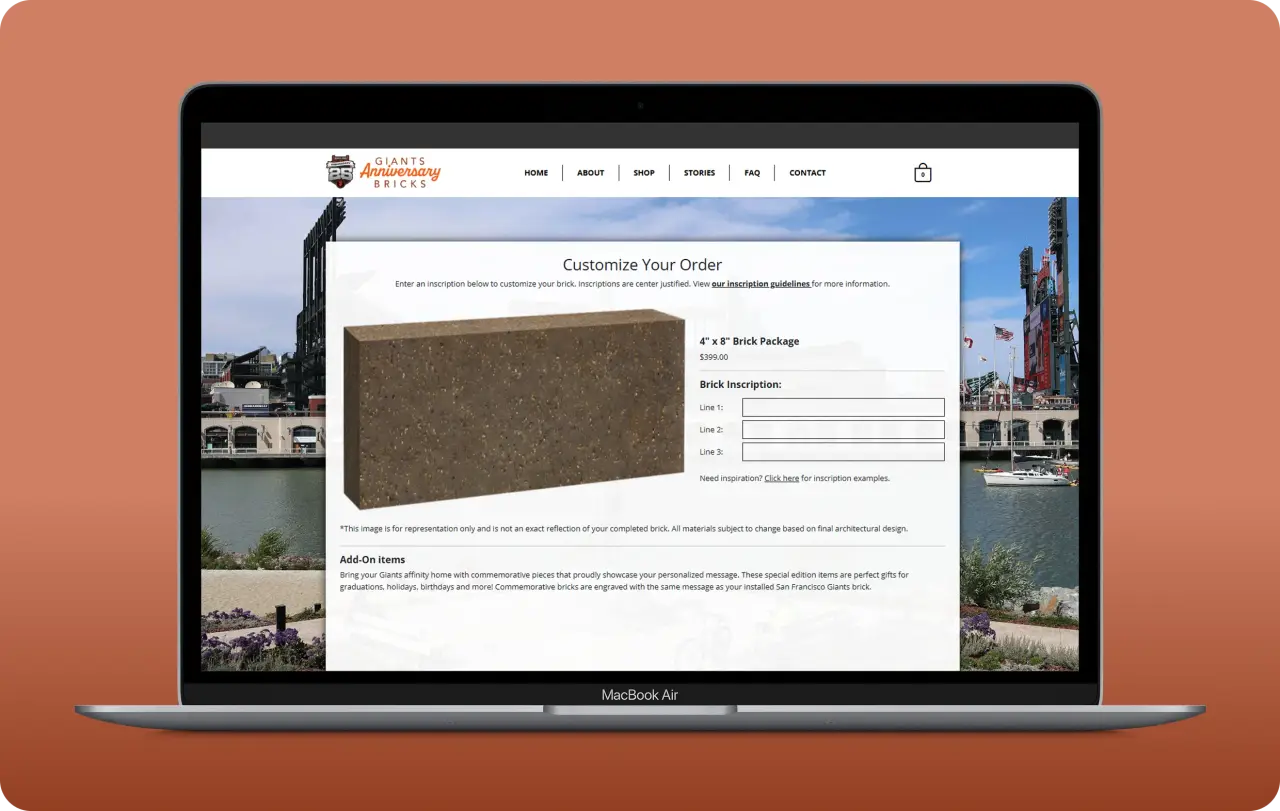Screen dimensions: 1280x811
Task: Focus the Line 3 inscription field
Action: click(x=843, y=452)
